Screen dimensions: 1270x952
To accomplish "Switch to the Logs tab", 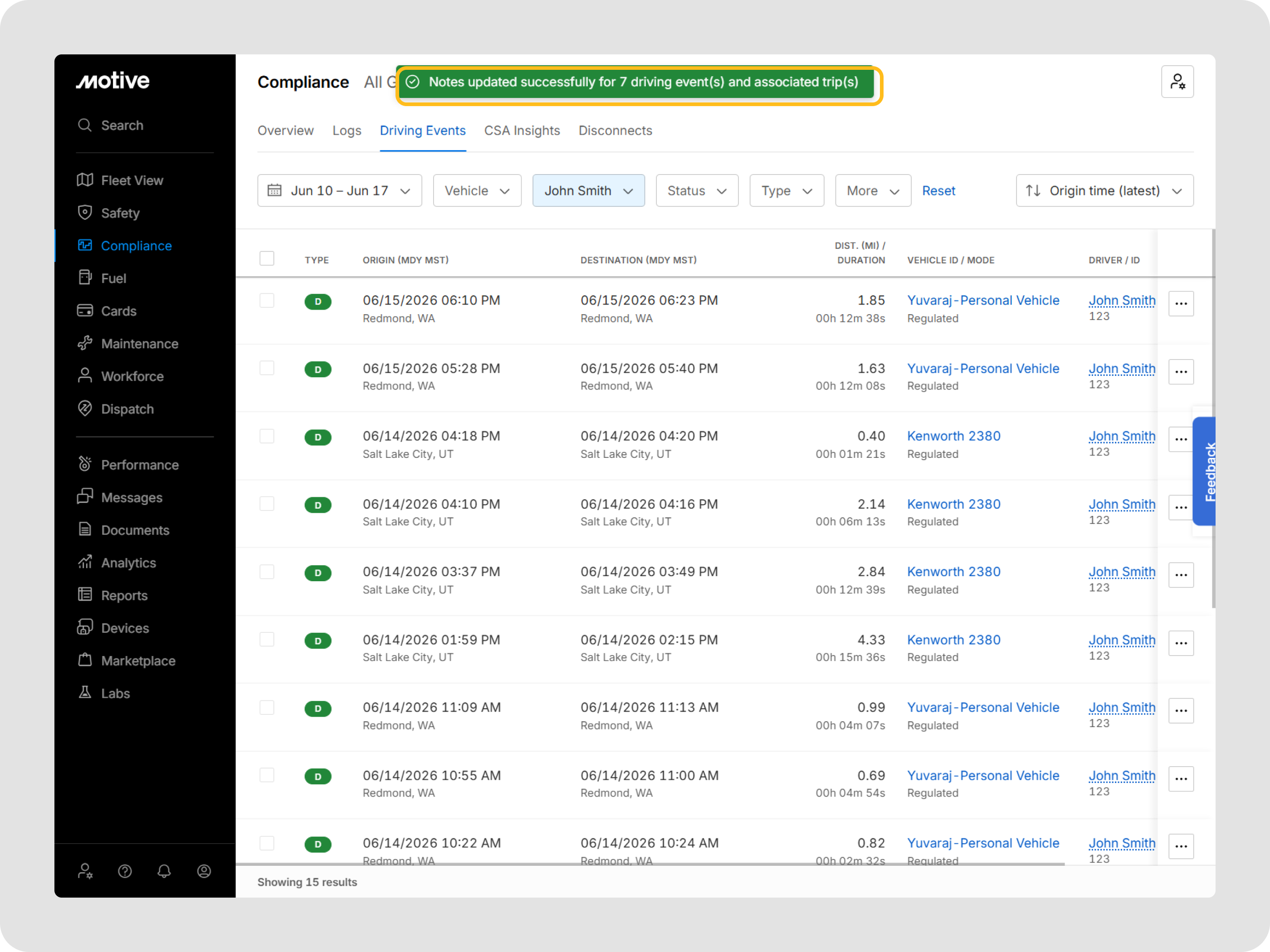I will click(x=347, y=131).
